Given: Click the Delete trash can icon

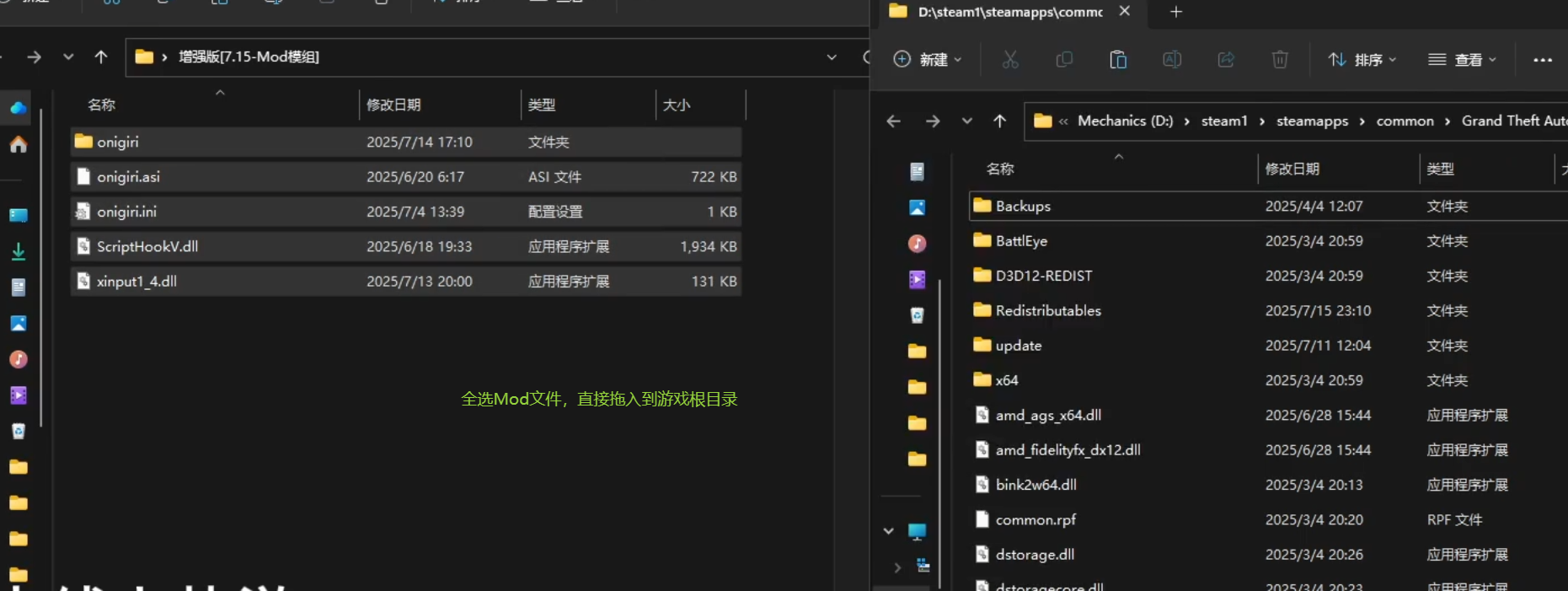Looking at the screenshot, I should pyautogui.click(x=1280, y=60).
